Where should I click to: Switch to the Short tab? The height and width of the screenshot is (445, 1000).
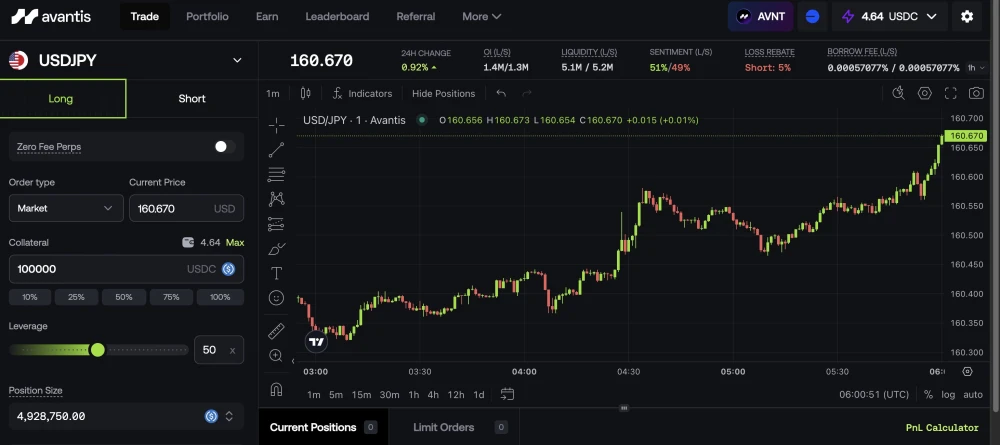(x=192, y=99)
